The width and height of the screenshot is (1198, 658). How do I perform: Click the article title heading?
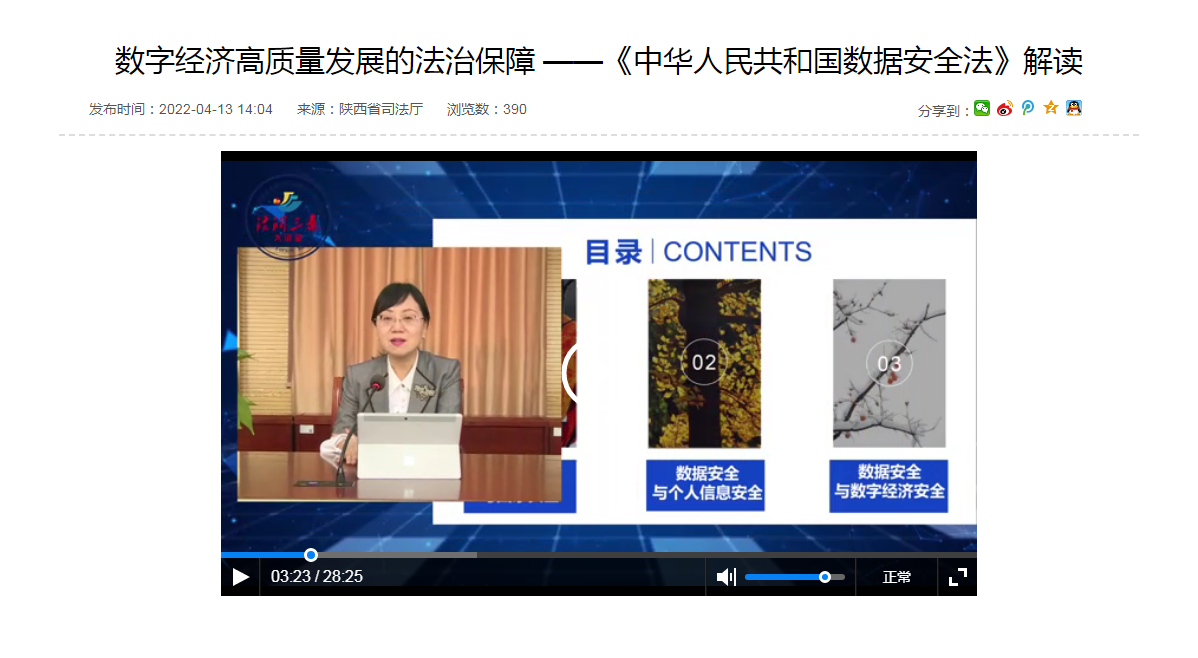point(598,62)
